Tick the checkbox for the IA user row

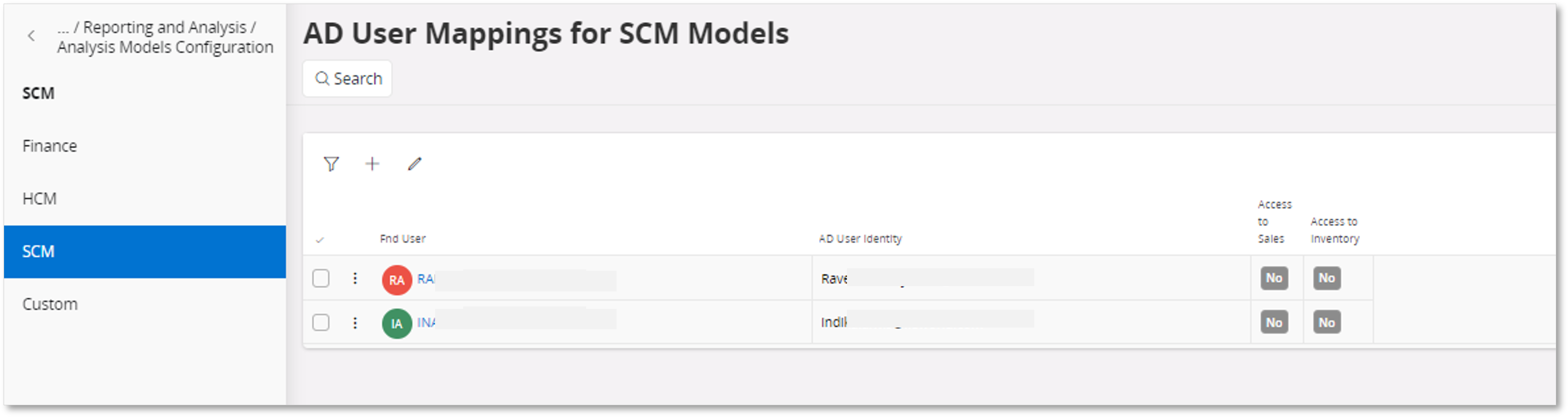[x=321, y=322]
